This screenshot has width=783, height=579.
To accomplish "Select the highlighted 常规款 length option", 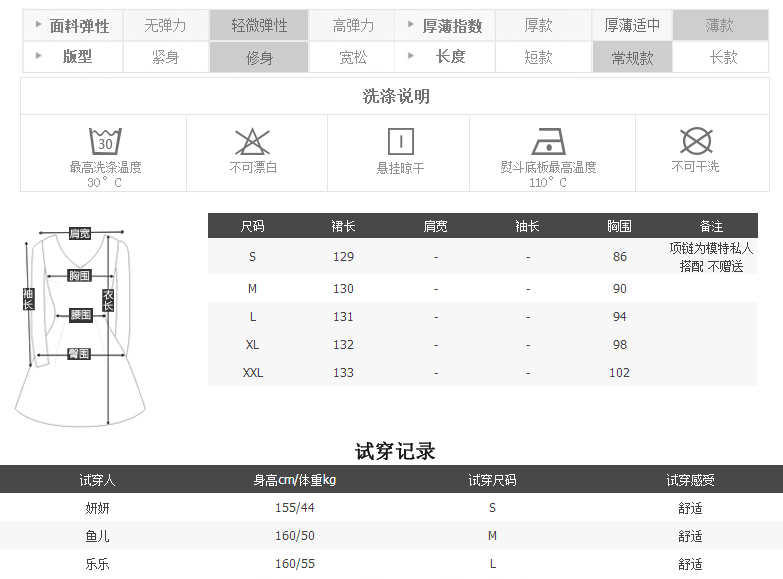I will (632, 57).
